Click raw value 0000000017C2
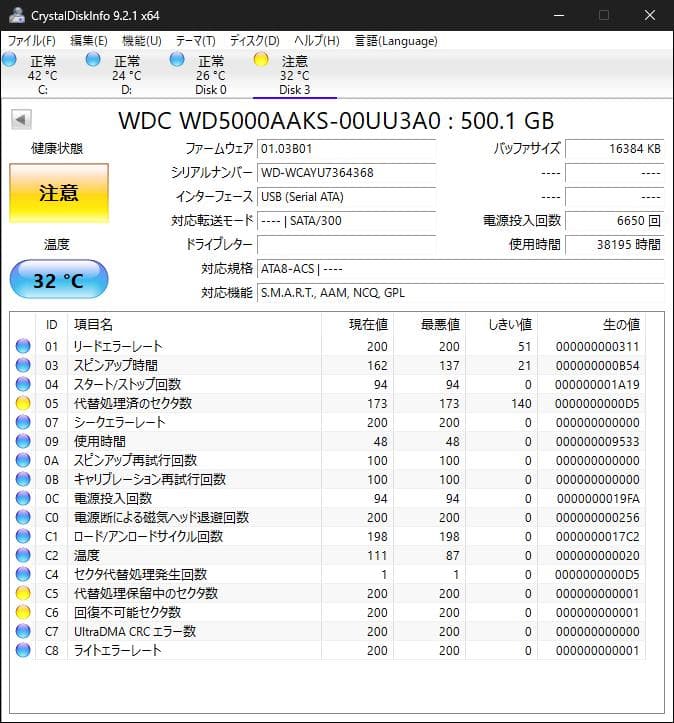Viewport: 674px width, 723px height. [597, 537]
